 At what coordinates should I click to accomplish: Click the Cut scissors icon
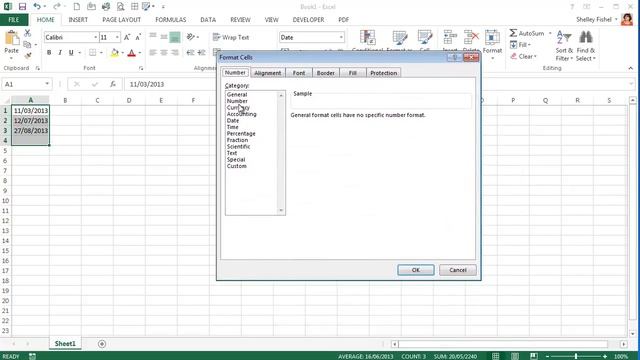(27, 33)
